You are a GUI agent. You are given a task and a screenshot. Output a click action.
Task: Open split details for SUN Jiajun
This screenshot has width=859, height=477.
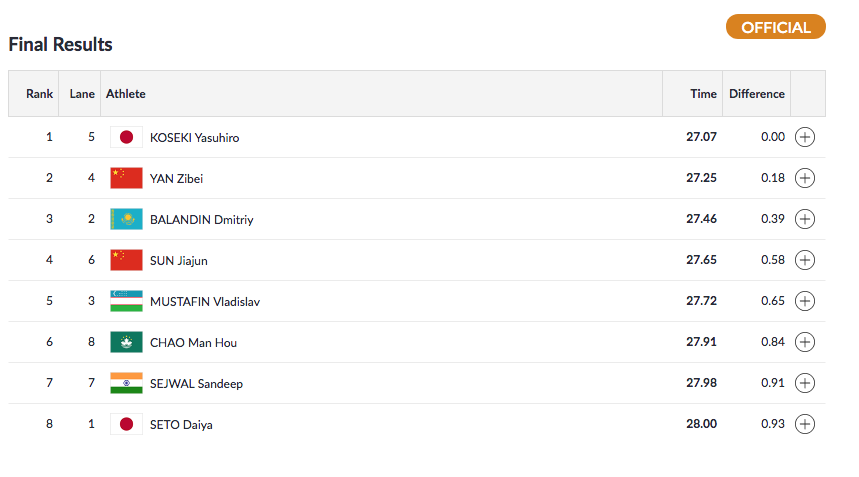pos(805,260)
